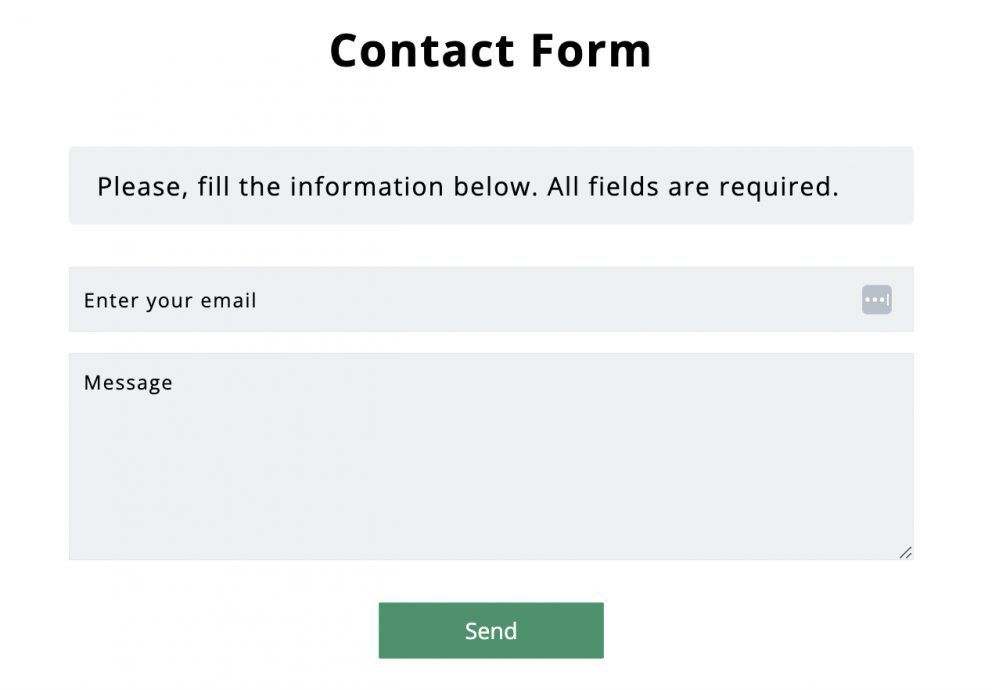Click the Send button
Image resolution: width=992 pixels, height=690 pixels.
pyautogui.click(x=491, y=630)
